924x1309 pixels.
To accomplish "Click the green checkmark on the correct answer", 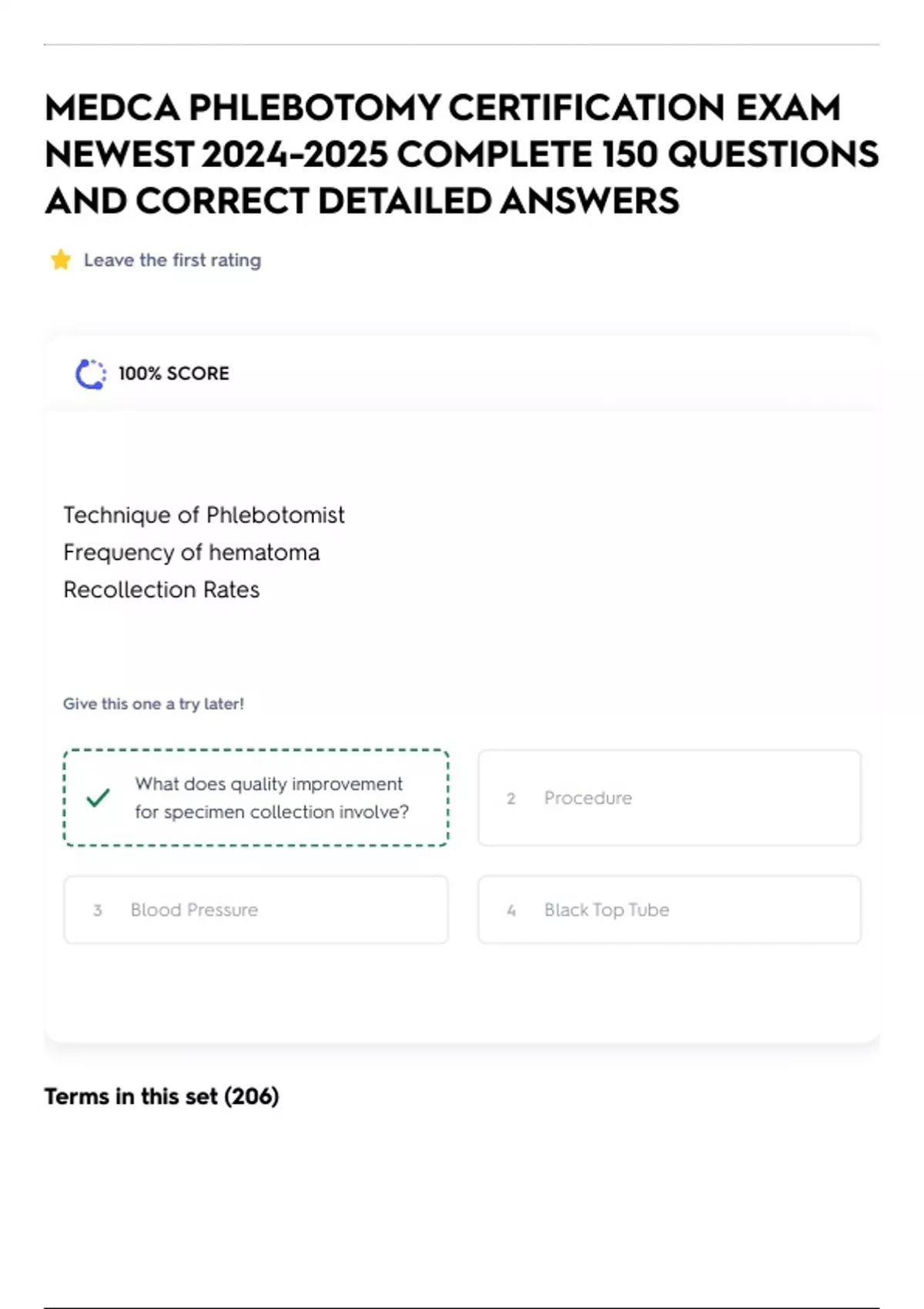I will pyautogui.click(x=99, y=798).
